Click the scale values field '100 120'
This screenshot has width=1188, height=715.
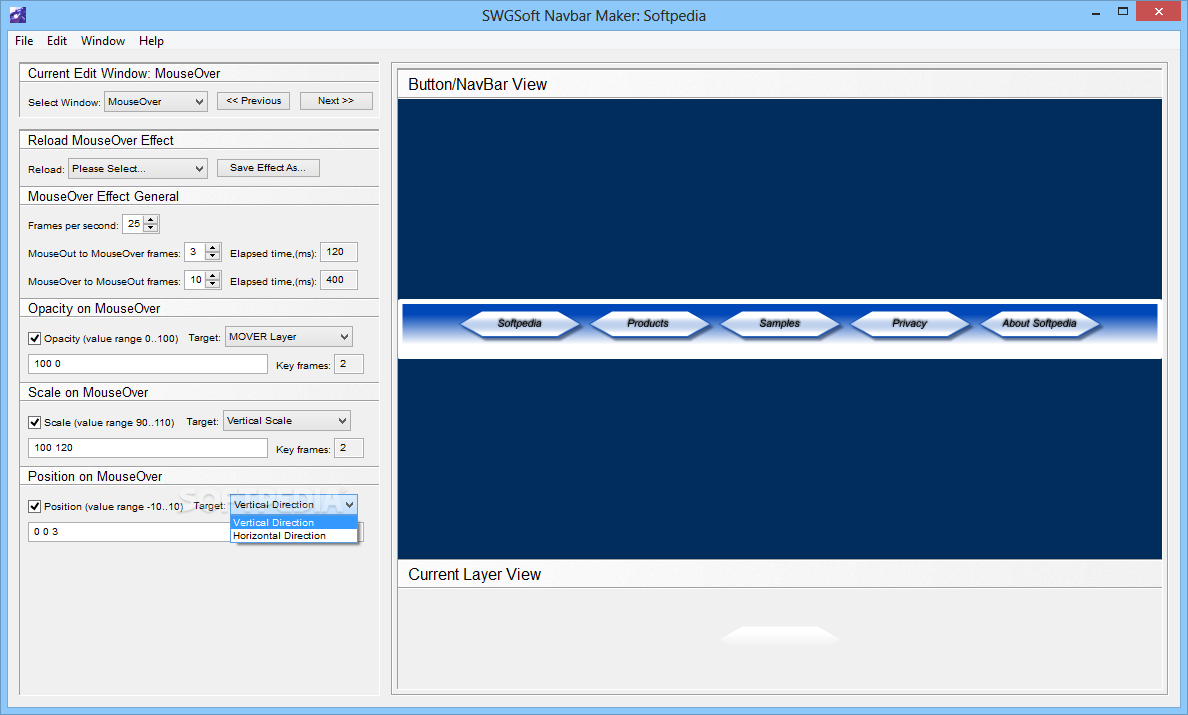[148, 448]
